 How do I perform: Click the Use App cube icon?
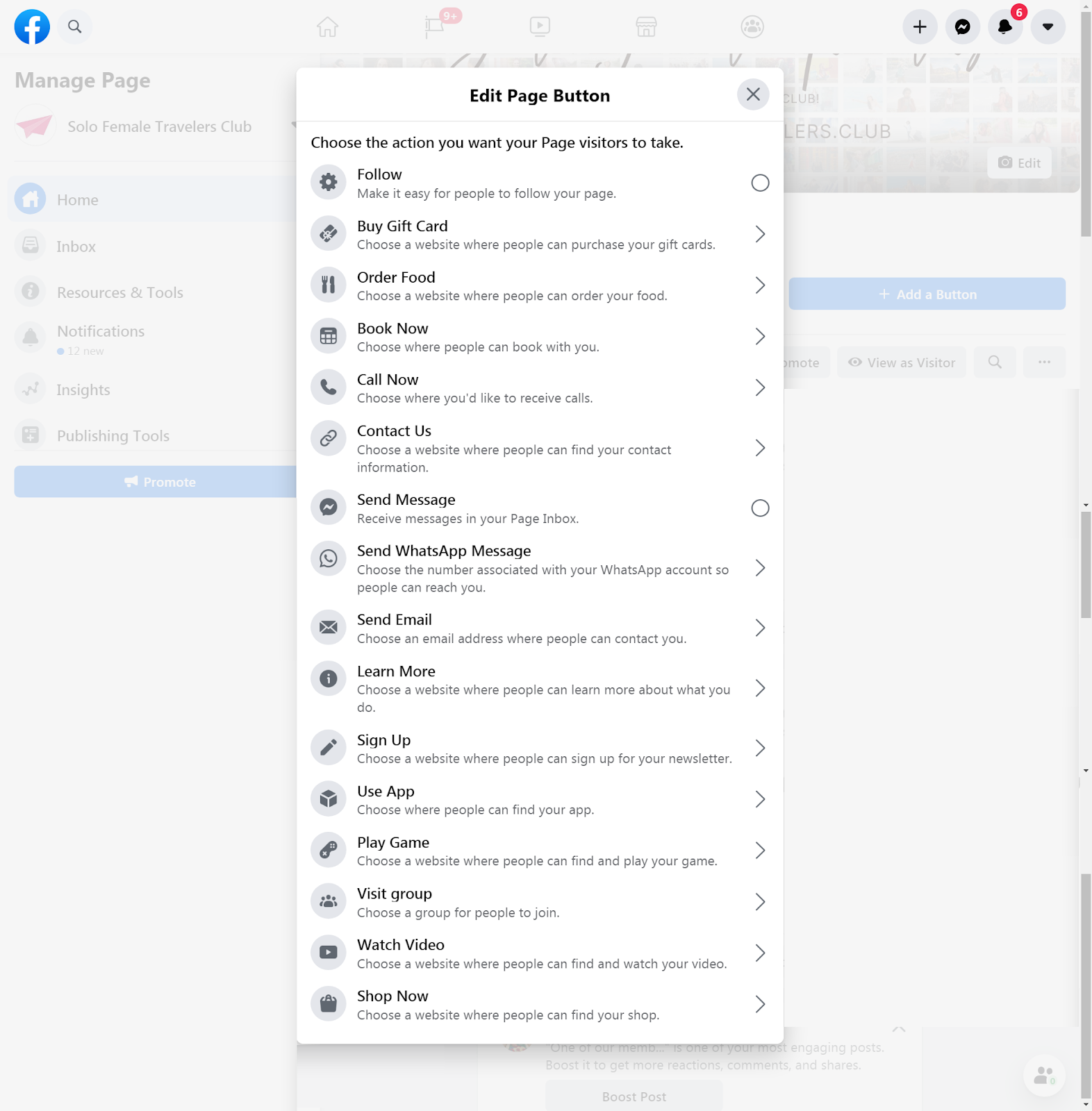pyautogui.click(x=329, y=799)
